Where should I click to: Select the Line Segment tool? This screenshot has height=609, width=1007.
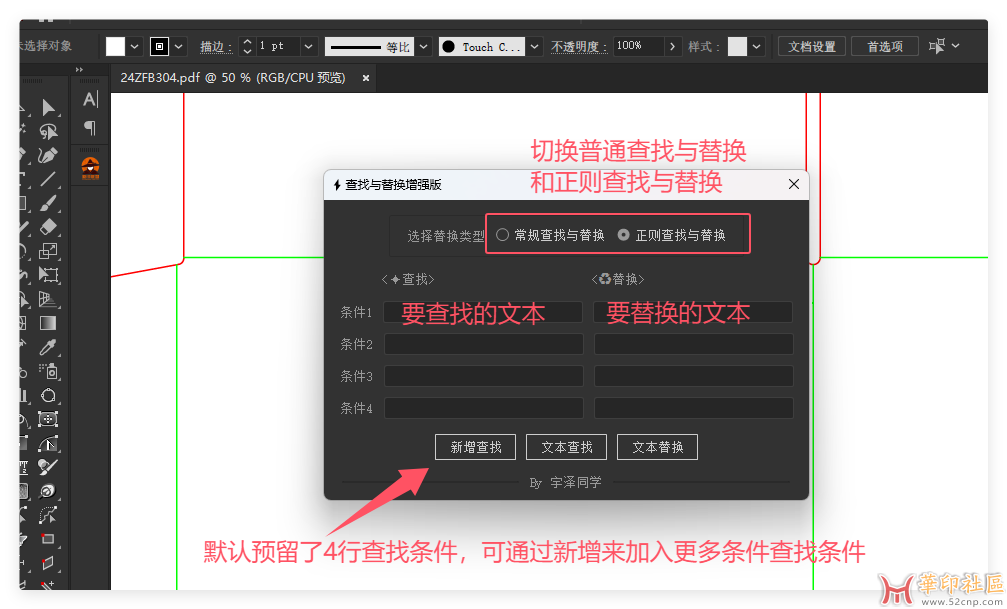48,179
